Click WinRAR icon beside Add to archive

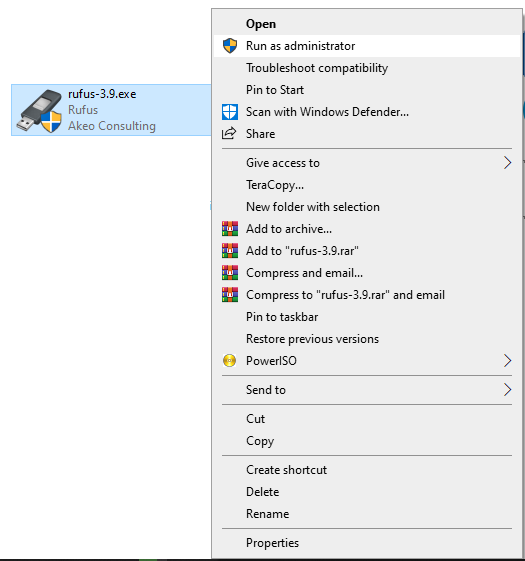coord(230,229)
